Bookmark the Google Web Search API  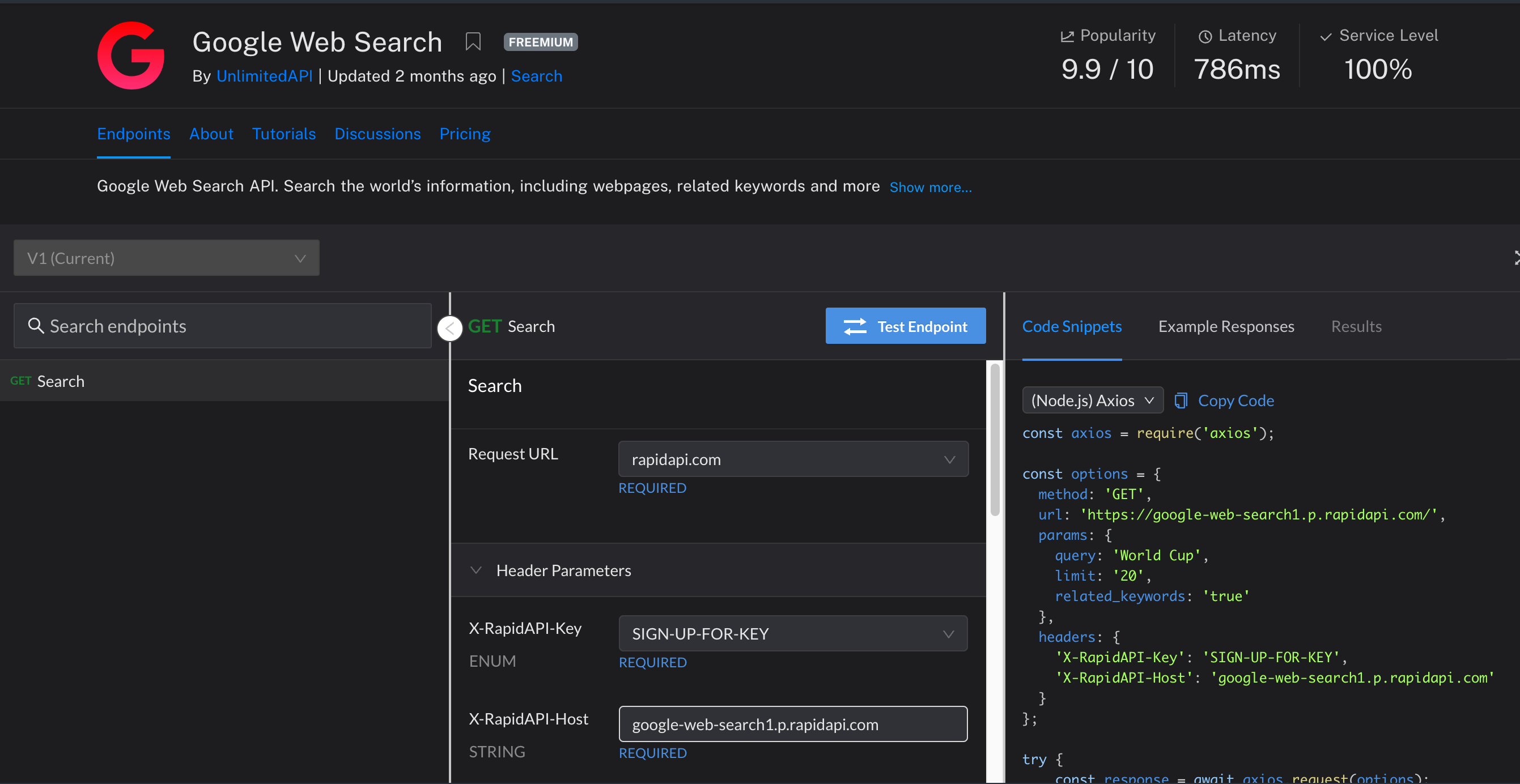(473, 42)
